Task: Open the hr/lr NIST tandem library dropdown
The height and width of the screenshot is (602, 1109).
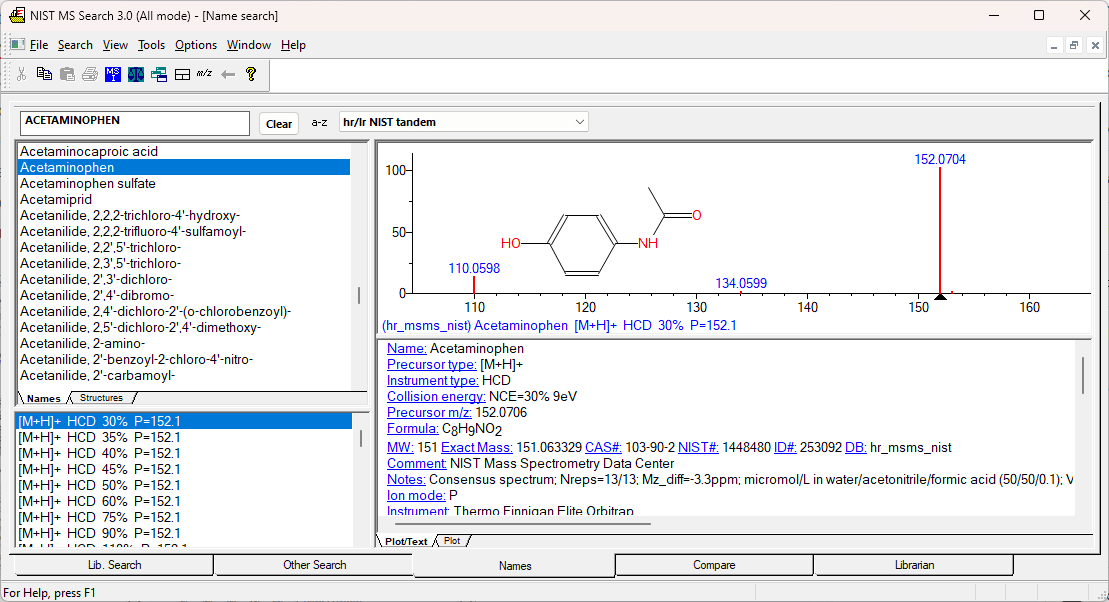Action: (578, 122)
